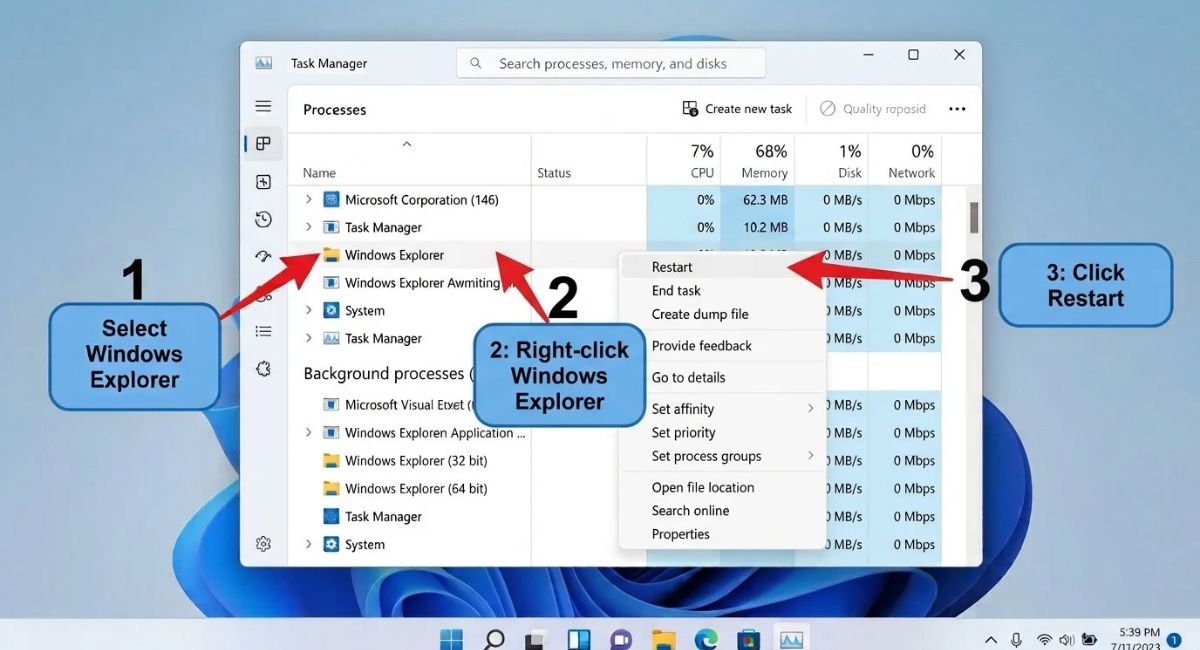Sort by the CPU column header
The image size is (1200, 650).
(683, 160)
